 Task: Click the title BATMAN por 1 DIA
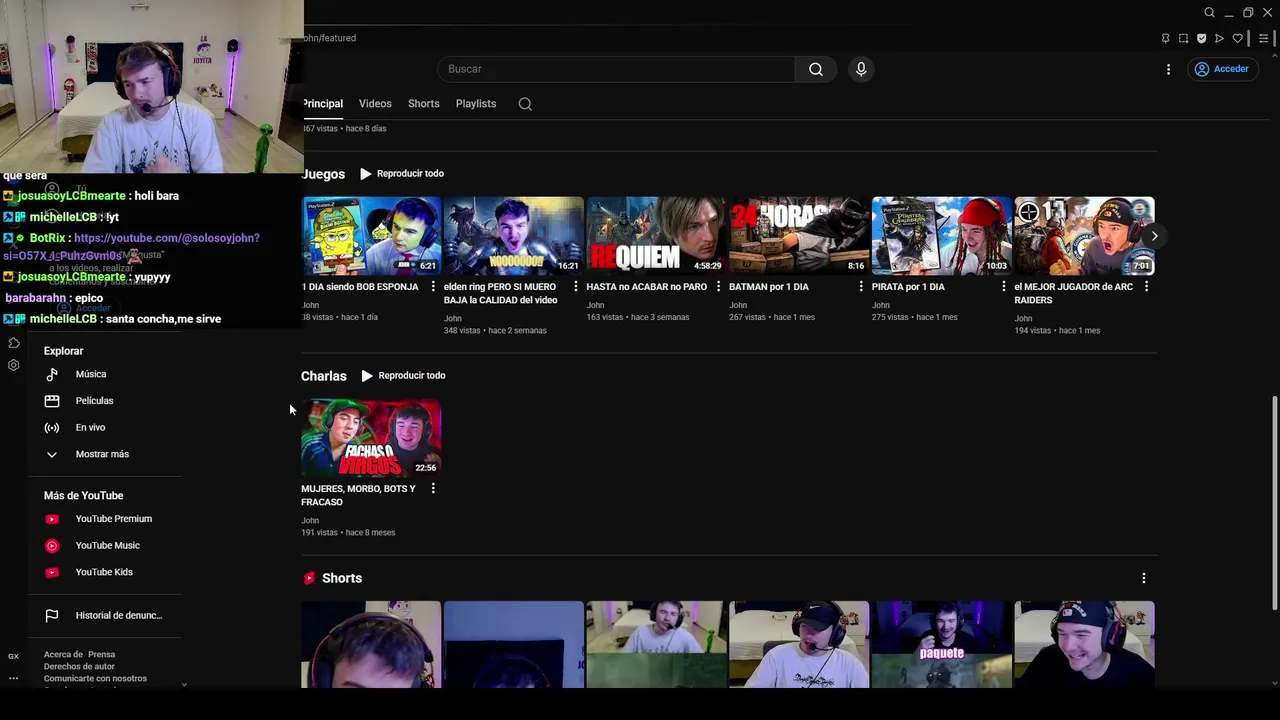coord(769,287)
